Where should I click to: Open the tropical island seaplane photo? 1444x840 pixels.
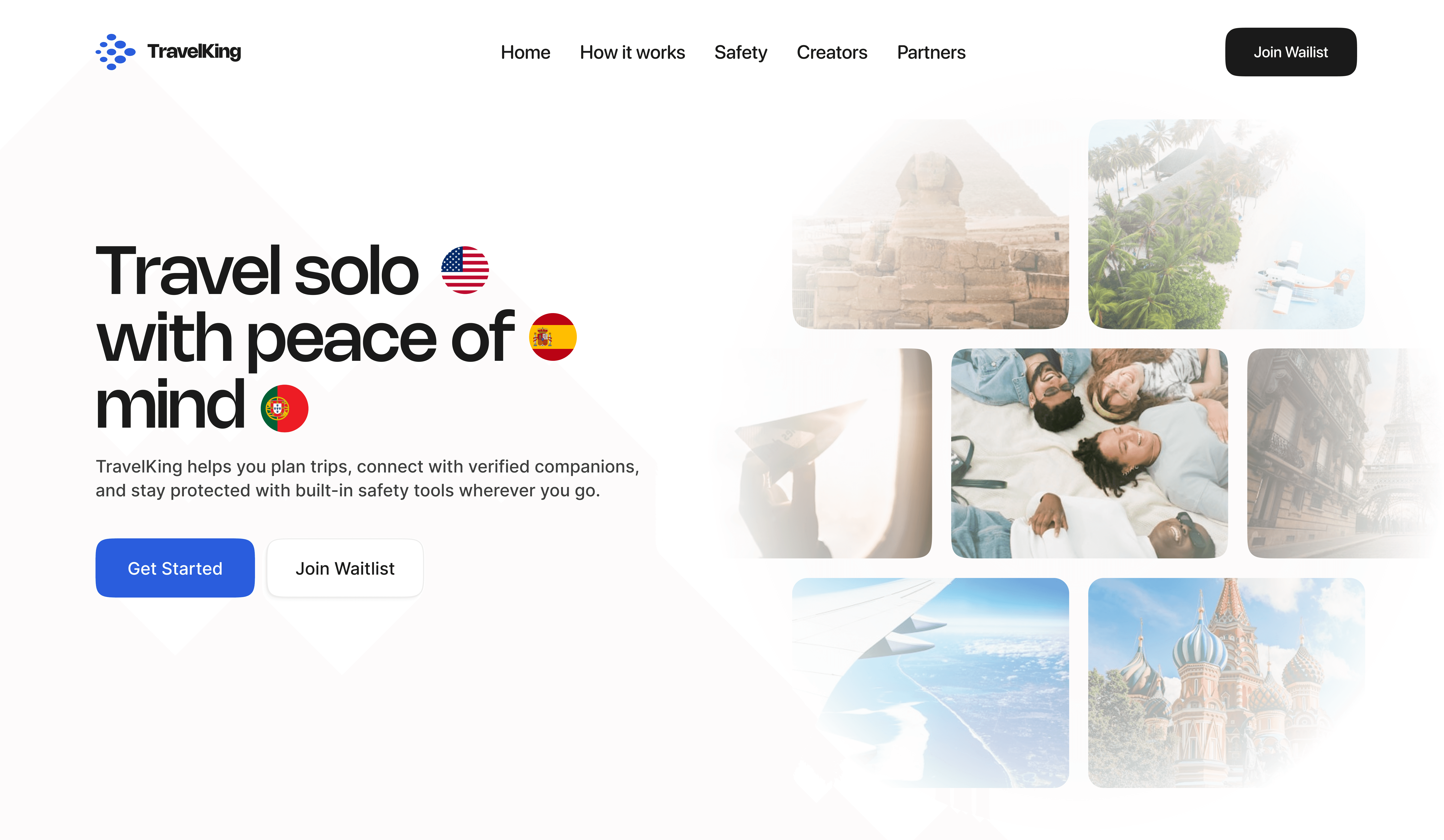coord(1226,224)
